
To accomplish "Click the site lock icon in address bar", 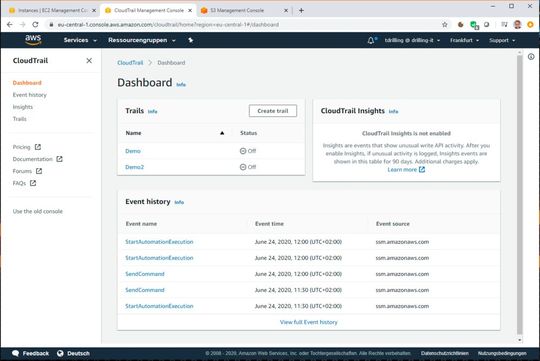I will [51, 24].
